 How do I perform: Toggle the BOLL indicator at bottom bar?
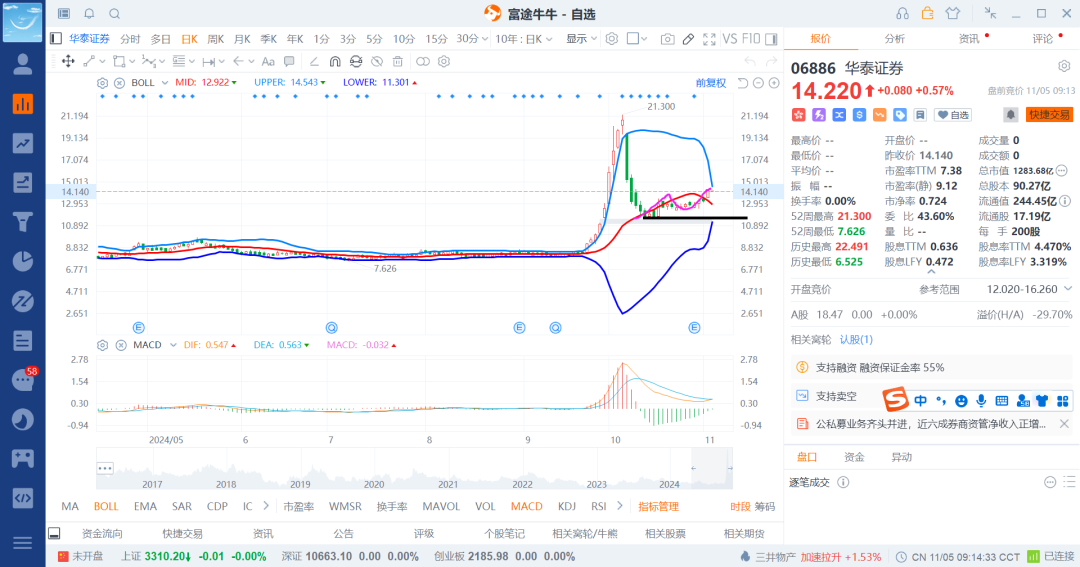106,506
